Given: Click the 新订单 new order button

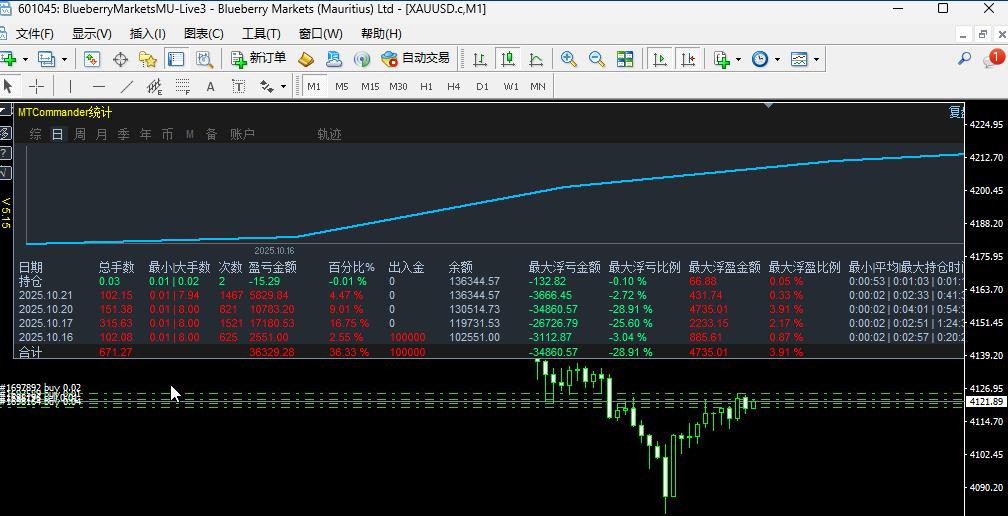Looking at the screenshot, I should (x=258, y=58).
